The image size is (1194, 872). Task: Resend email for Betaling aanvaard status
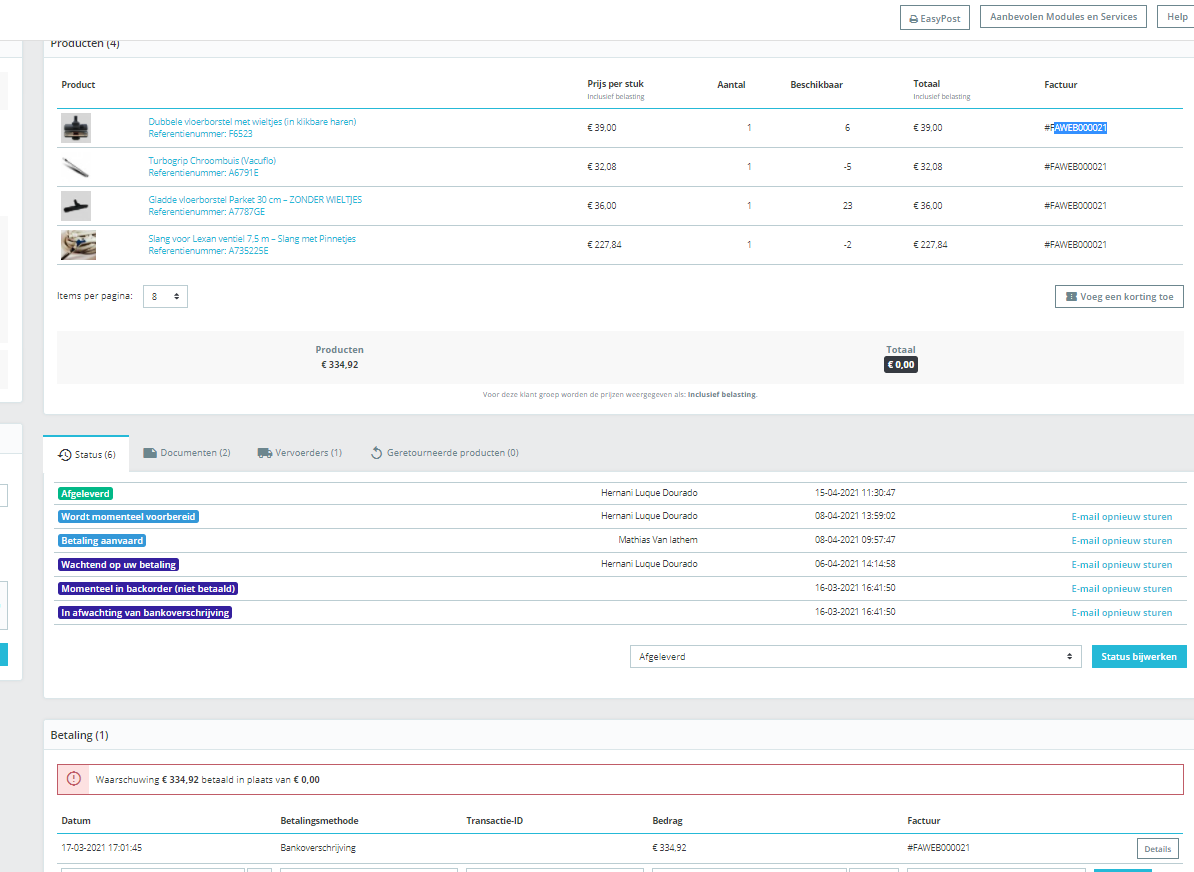tap(1121, 541)
